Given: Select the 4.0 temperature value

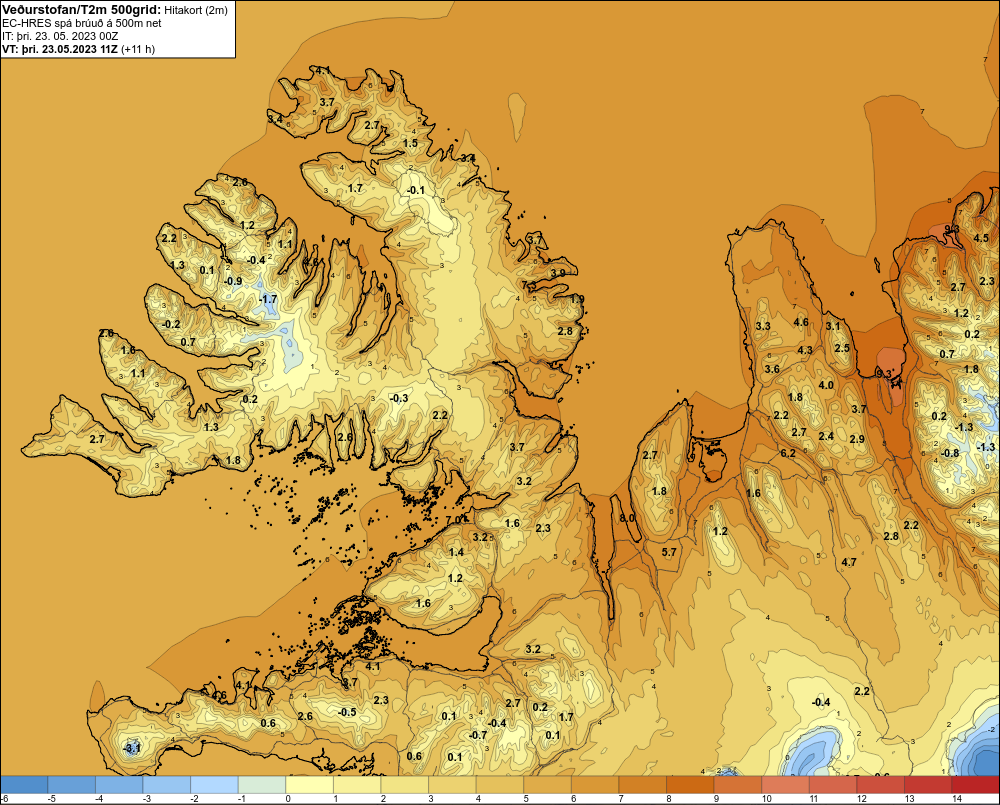Looking at the screenshot, I should (x=826, y=385).
